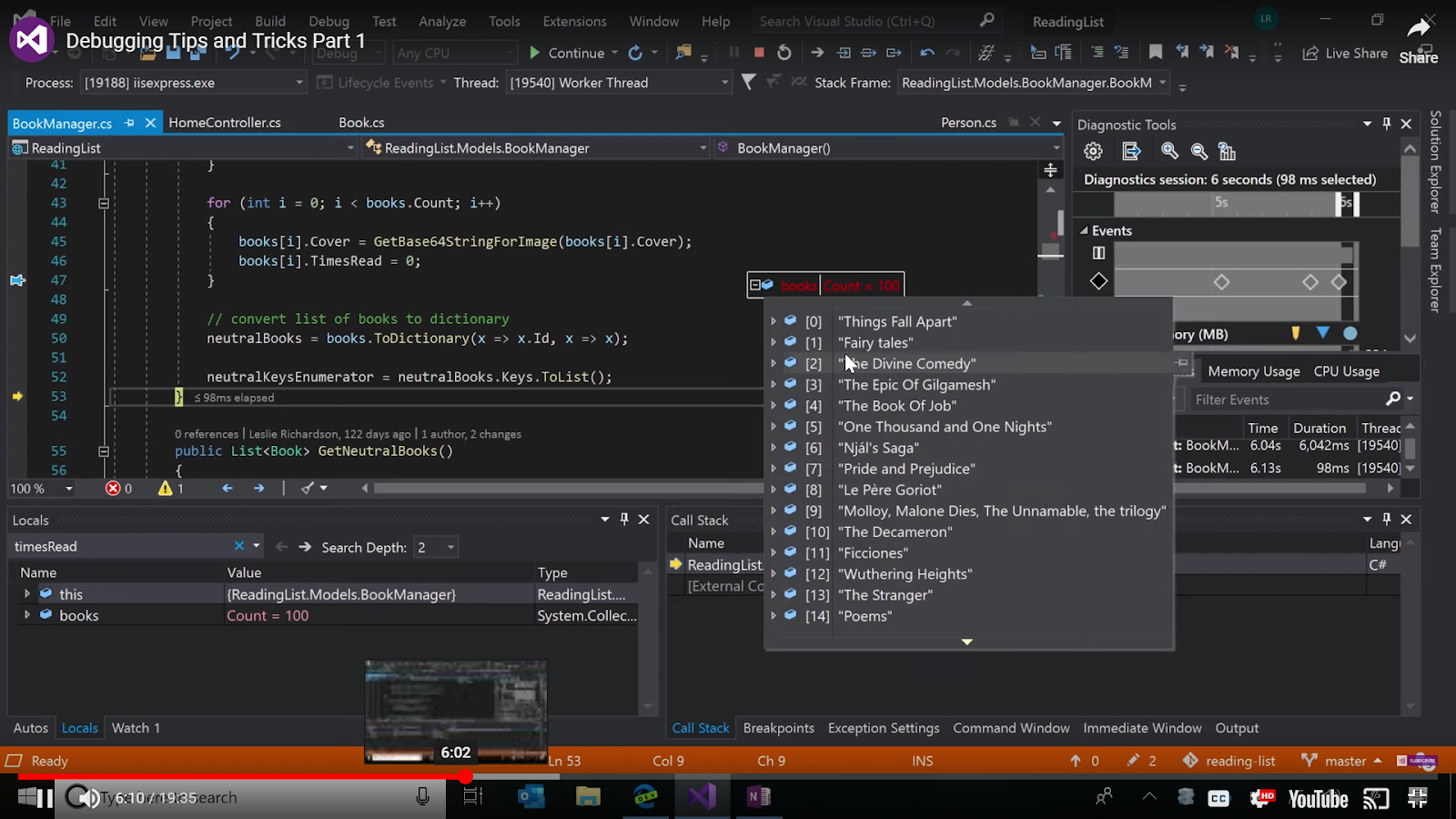
Task: Open the Analyze menu
Action: click(x=442, y=21)
